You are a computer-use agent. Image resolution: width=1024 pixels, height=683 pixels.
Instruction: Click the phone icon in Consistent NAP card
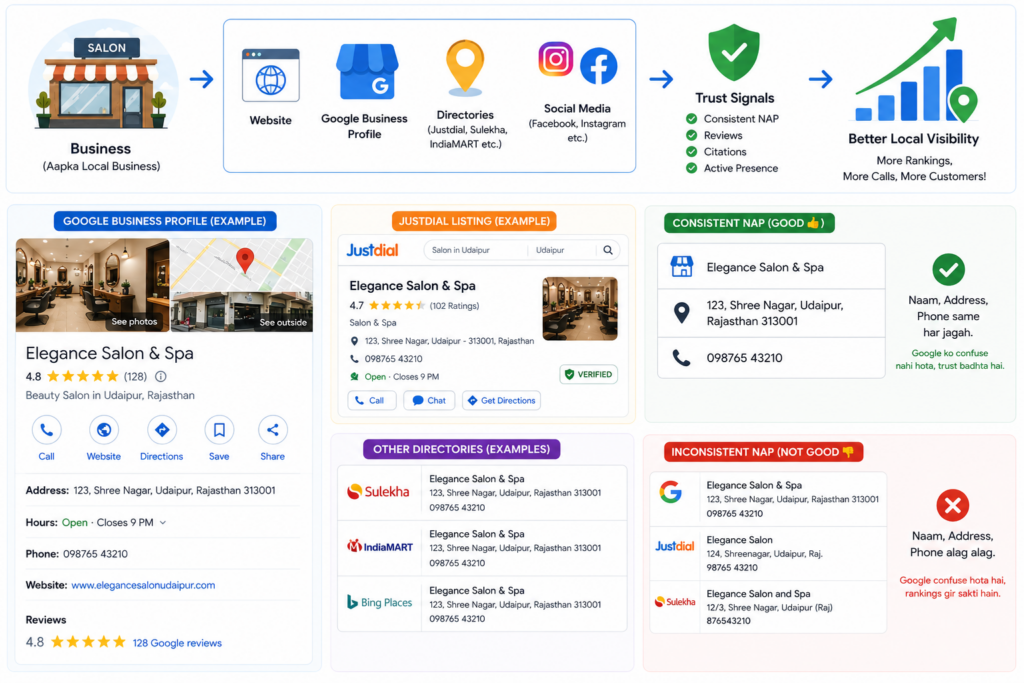click(x=681, y=358)
